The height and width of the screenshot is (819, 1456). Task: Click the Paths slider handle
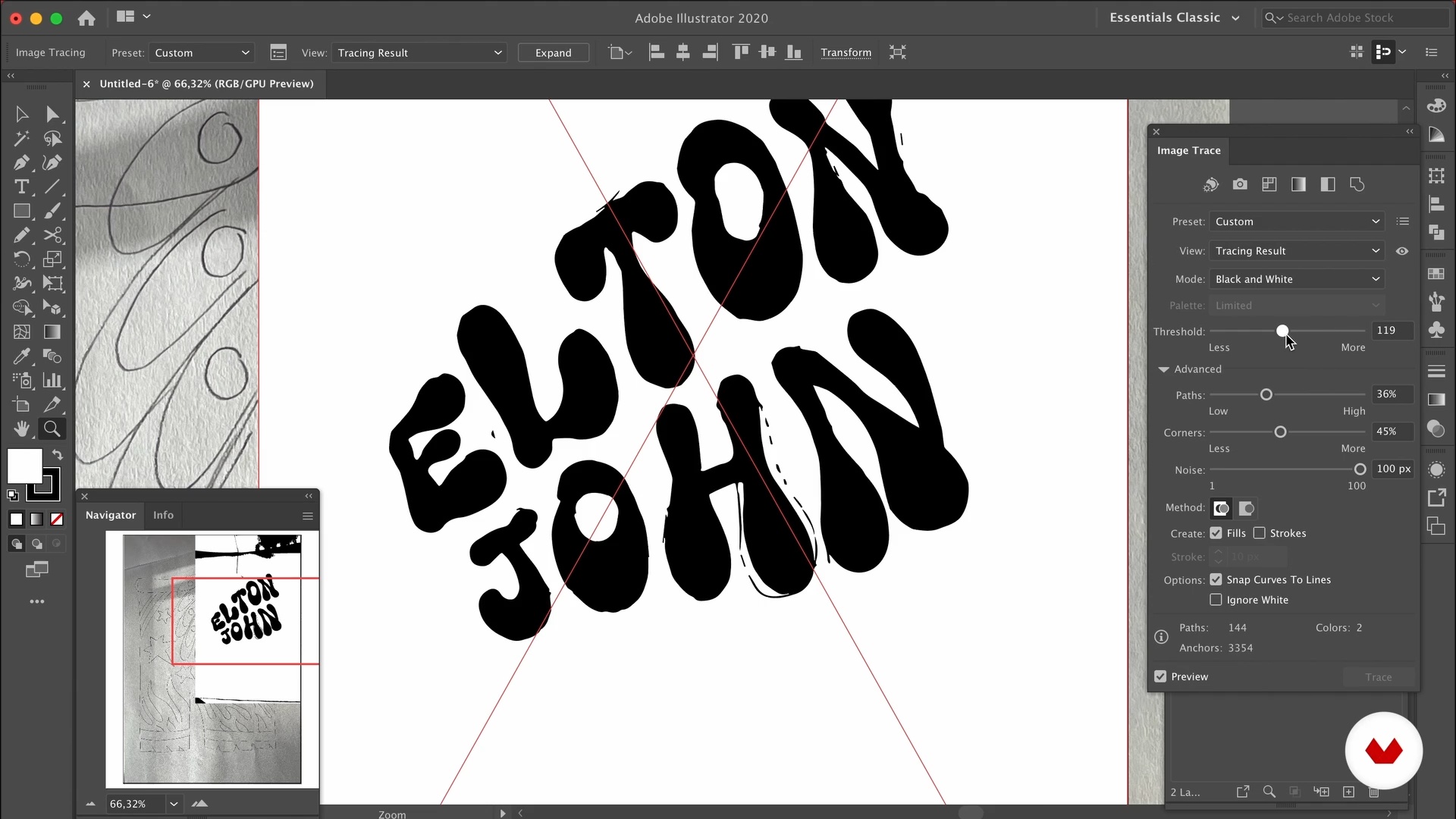tap(1266, 394)
